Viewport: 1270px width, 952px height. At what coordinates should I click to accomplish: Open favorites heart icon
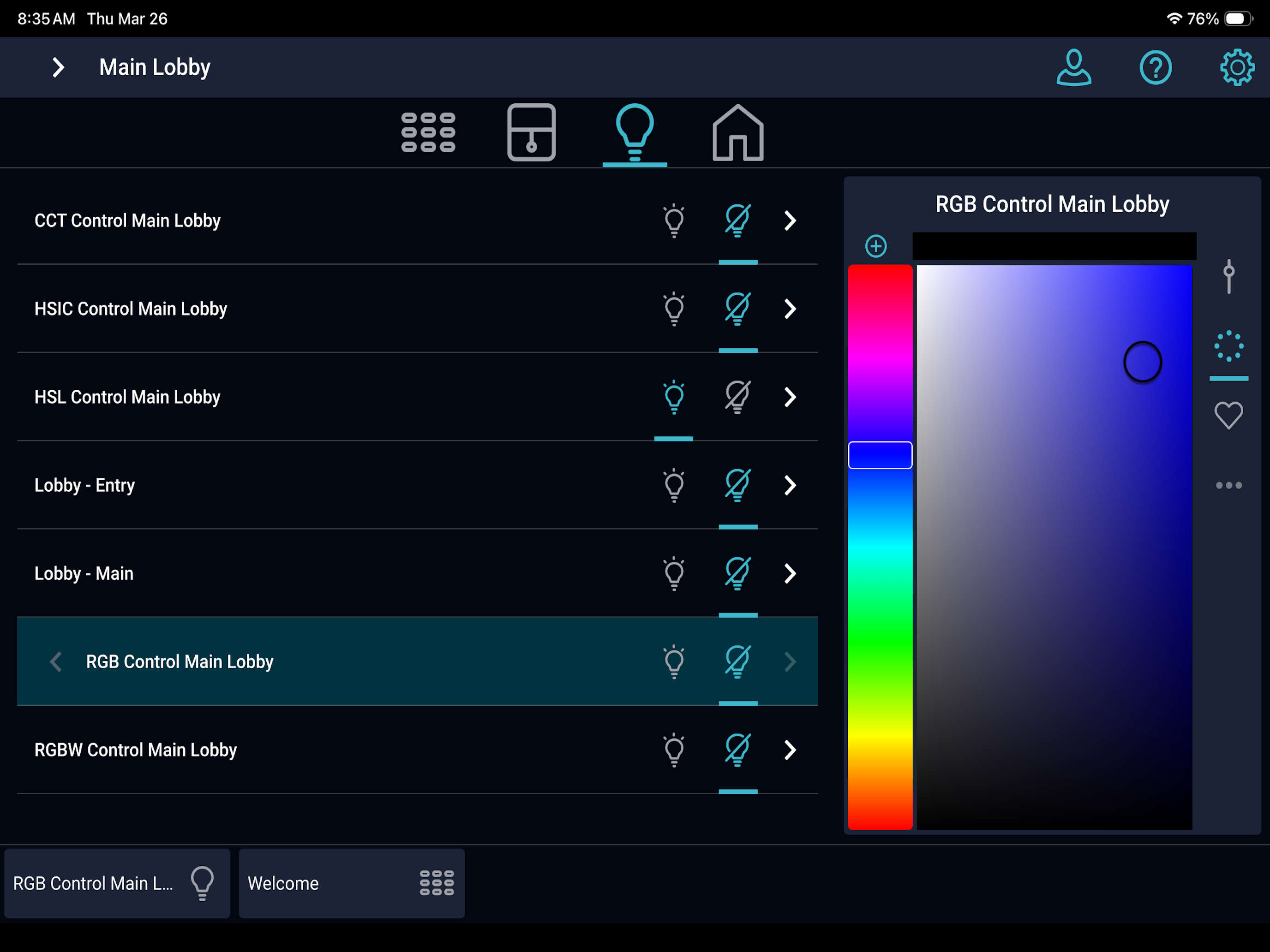coord(1228,415)
